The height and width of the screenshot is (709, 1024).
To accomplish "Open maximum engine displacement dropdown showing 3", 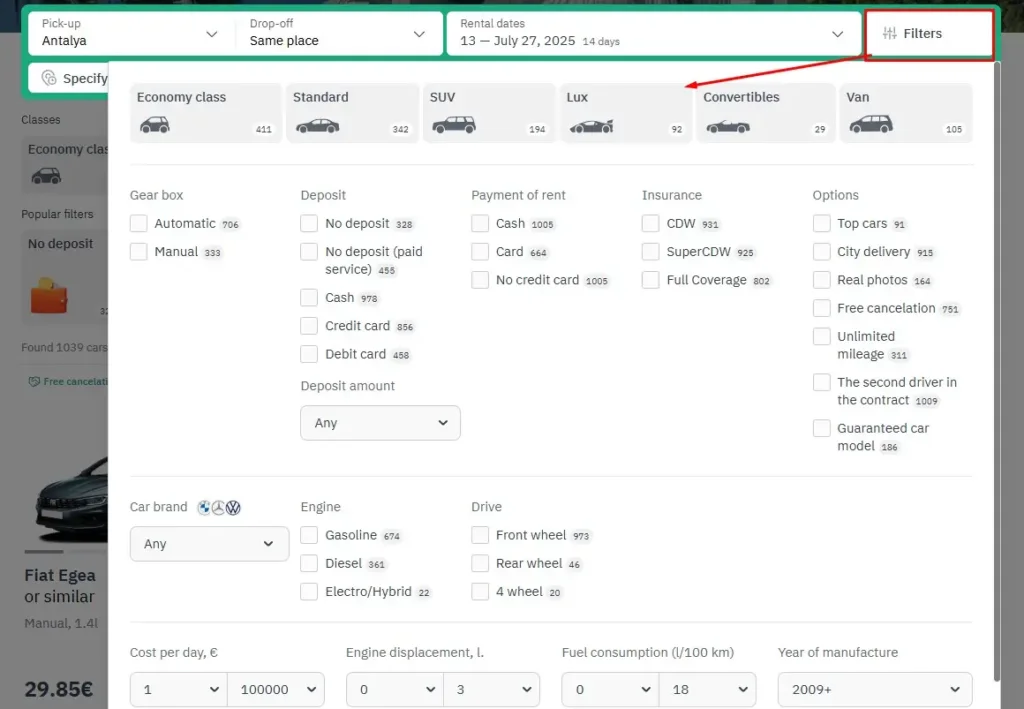I will (492, 689).
